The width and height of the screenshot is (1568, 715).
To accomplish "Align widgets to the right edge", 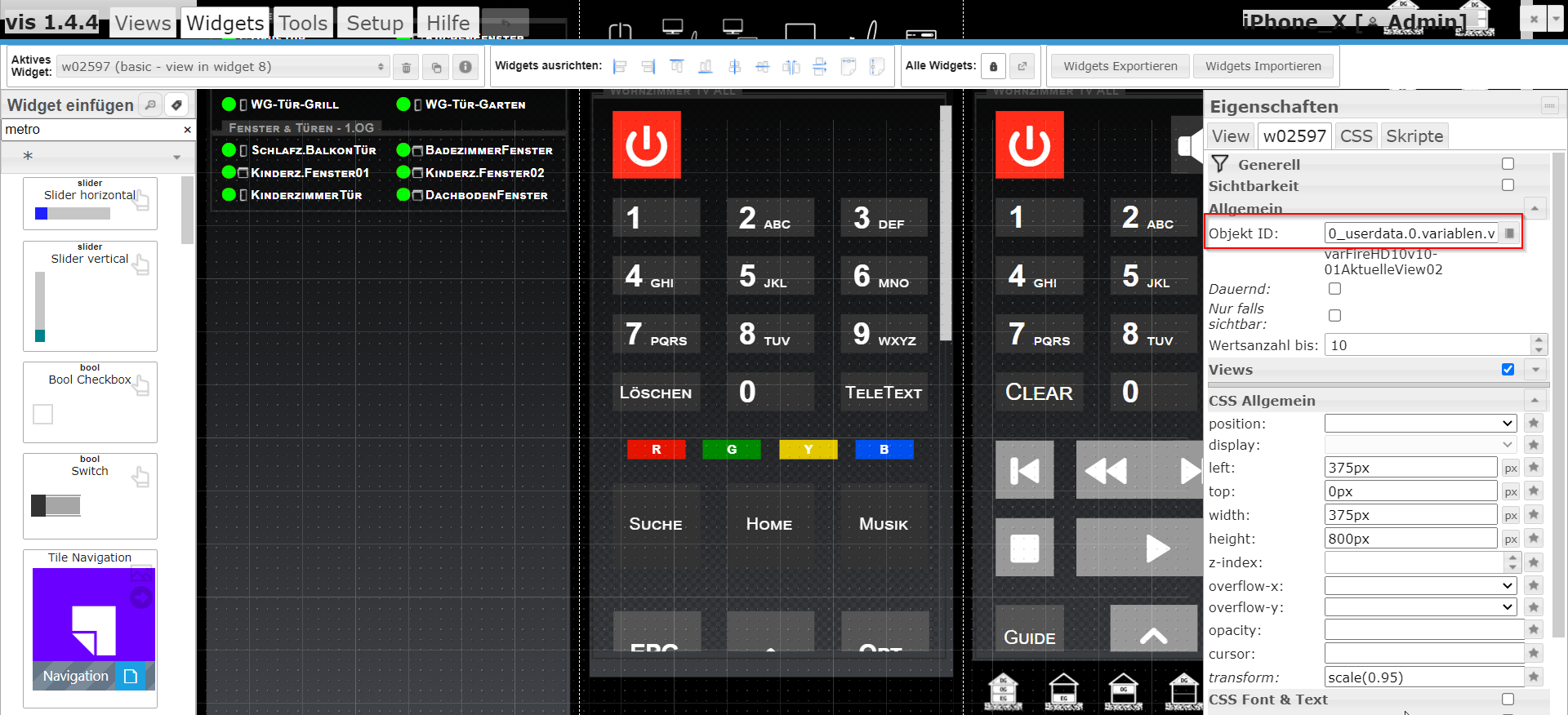I will pos(648,67).
